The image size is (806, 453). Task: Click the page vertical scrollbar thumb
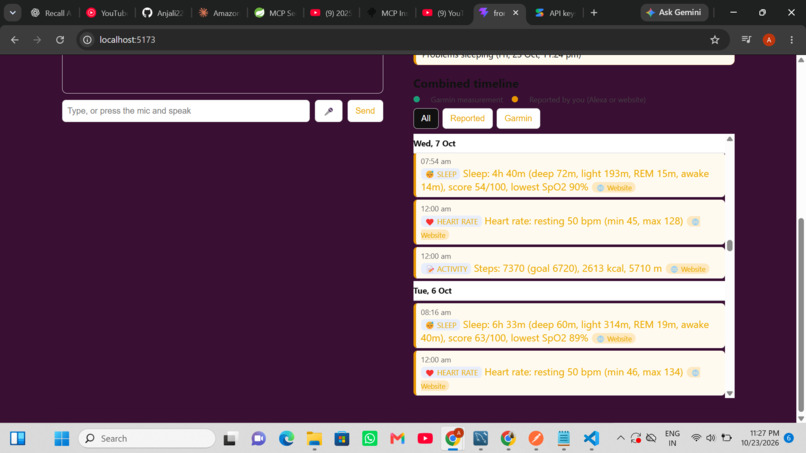800,315
